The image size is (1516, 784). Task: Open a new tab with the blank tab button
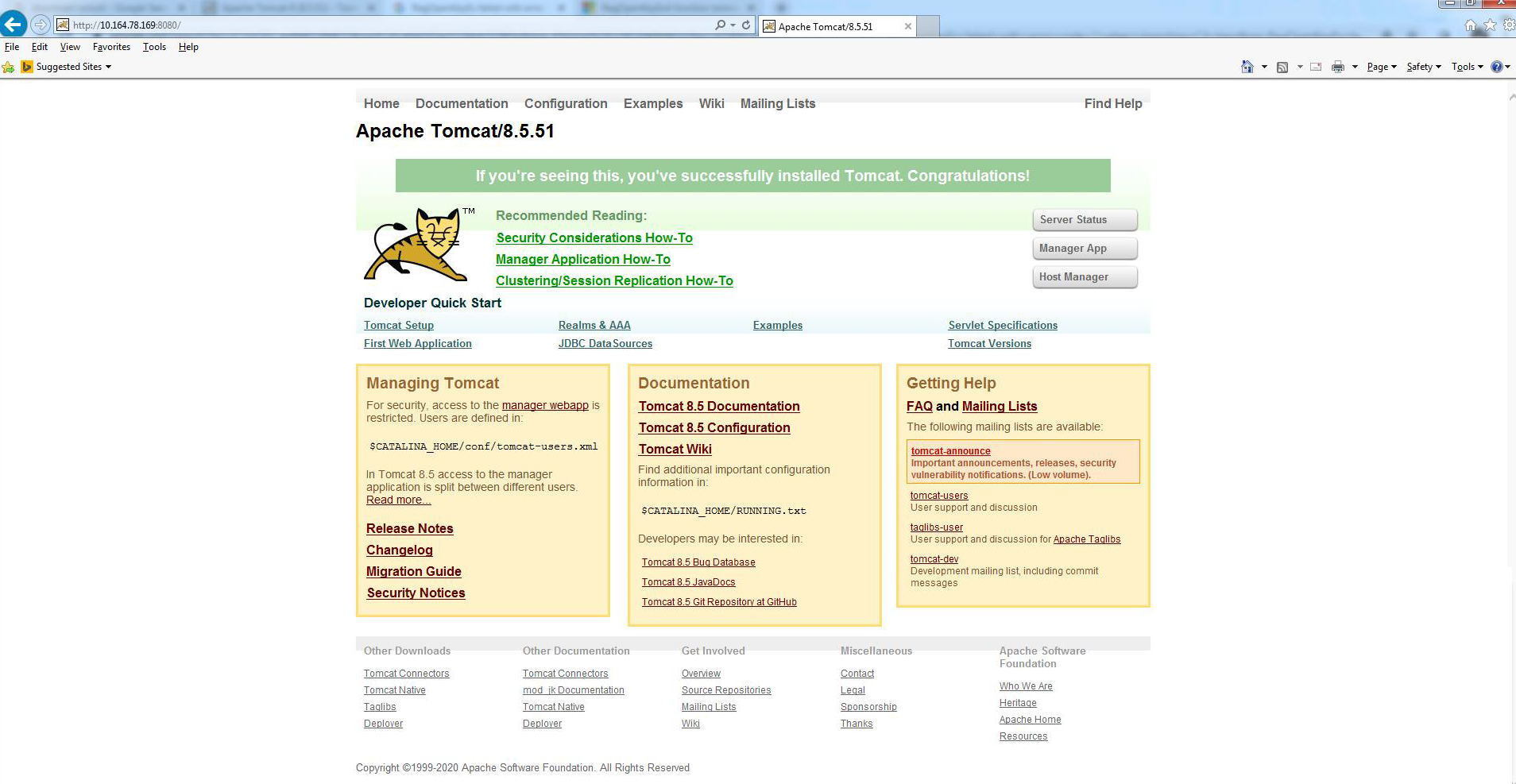pos(929,26)
